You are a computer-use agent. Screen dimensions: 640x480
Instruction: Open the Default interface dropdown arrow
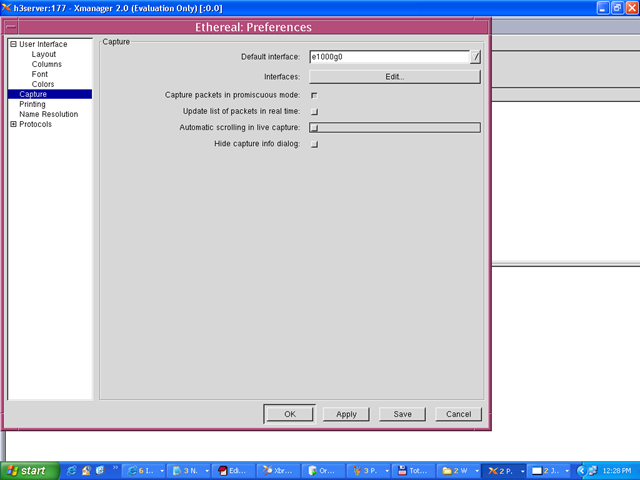[x=475, y=57]
